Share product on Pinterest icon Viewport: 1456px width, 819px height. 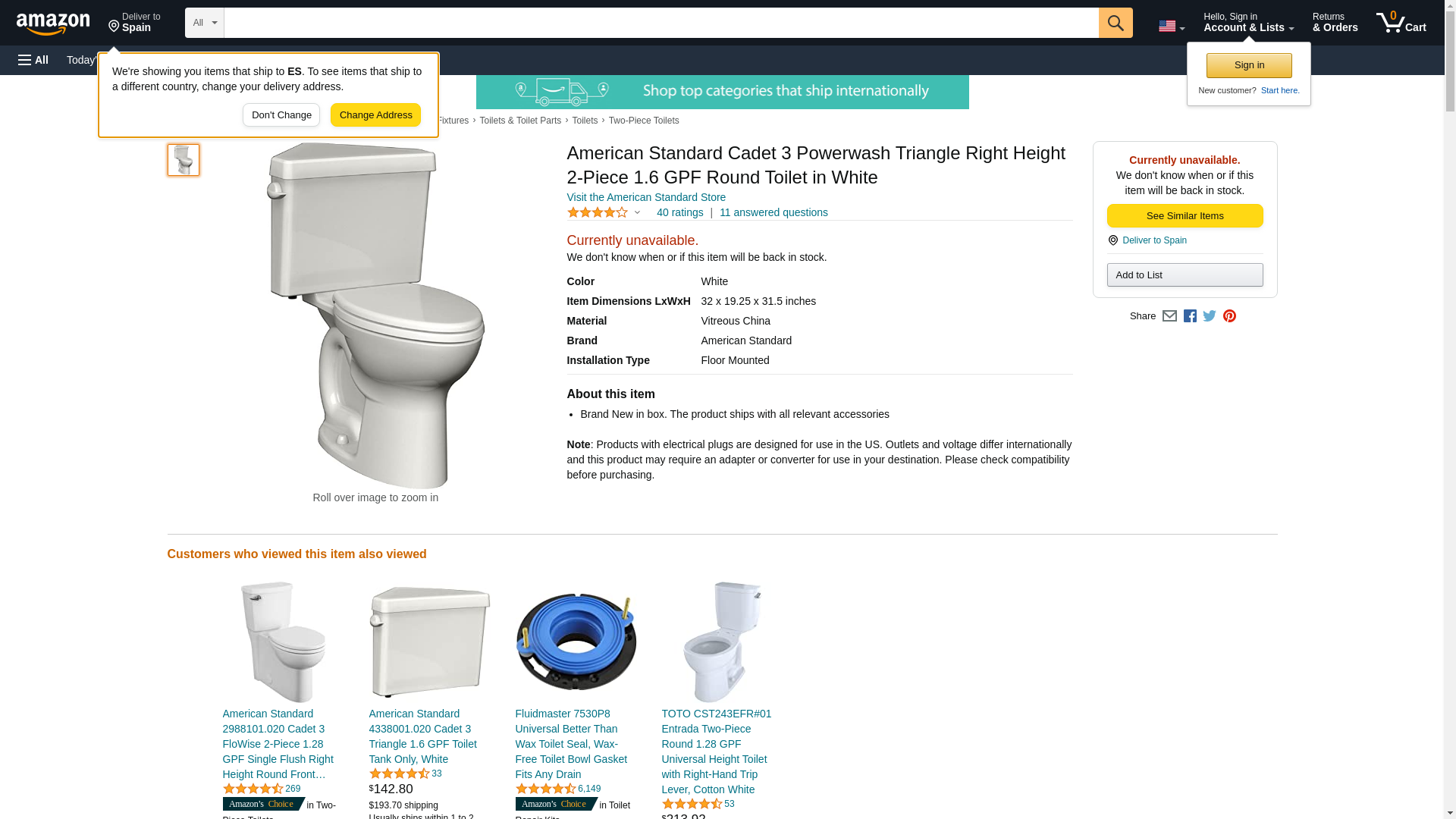point(1229,316)
